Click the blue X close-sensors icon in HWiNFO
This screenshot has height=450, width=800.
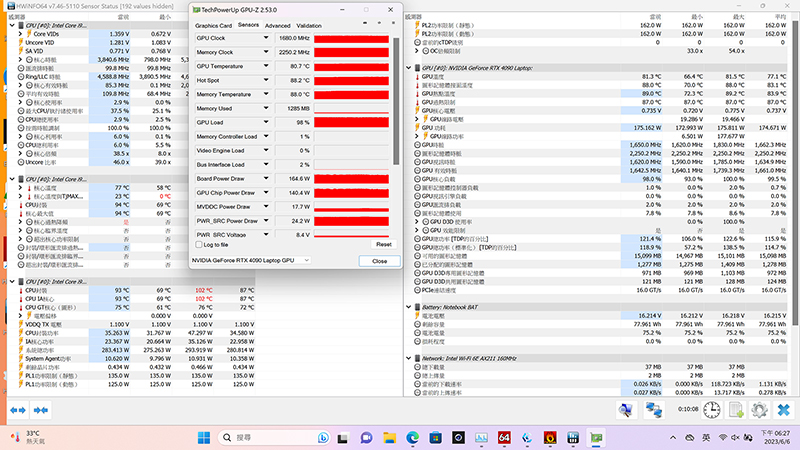coord(785,410)
